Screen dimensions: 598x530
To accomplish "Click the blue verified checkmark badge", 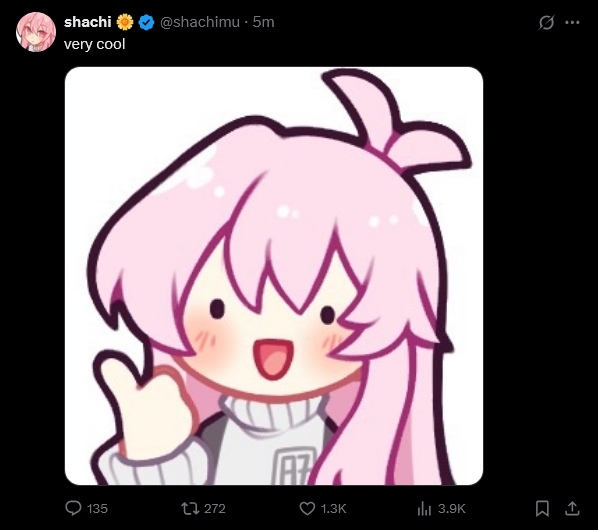I will tap(146, 22).
